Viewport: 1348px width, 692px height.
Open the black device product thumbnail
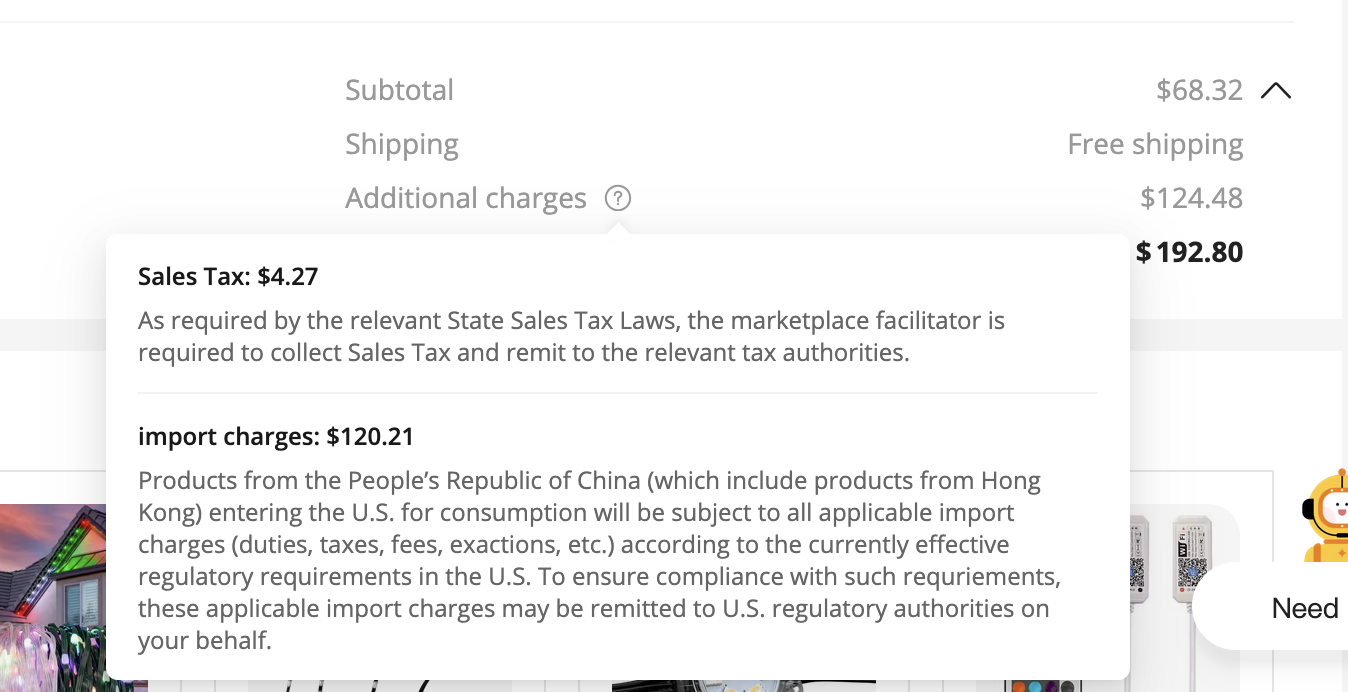[743, 685]
